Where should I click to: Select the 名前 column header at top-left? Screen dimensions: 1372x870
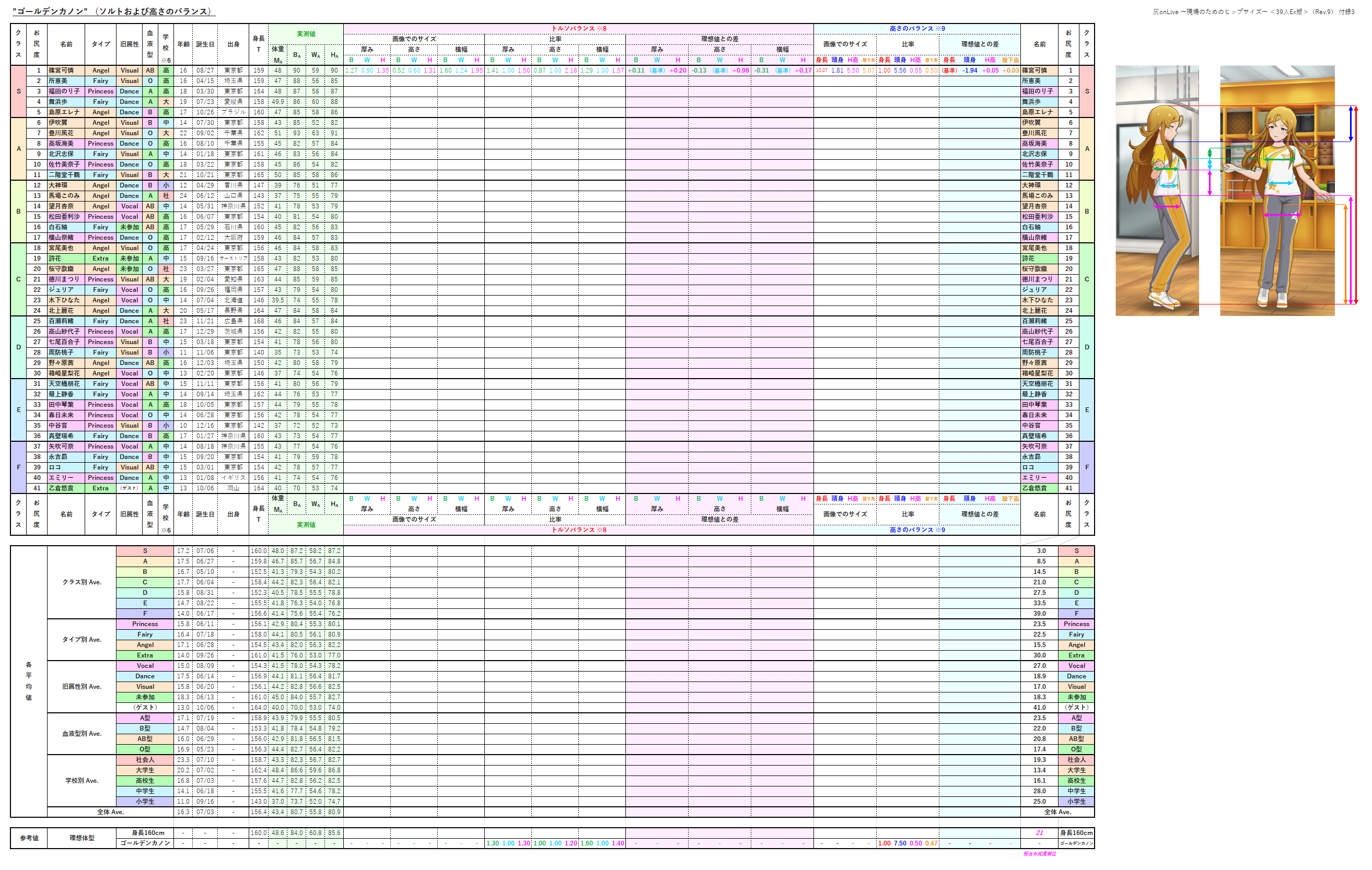(x=65, y=44)
